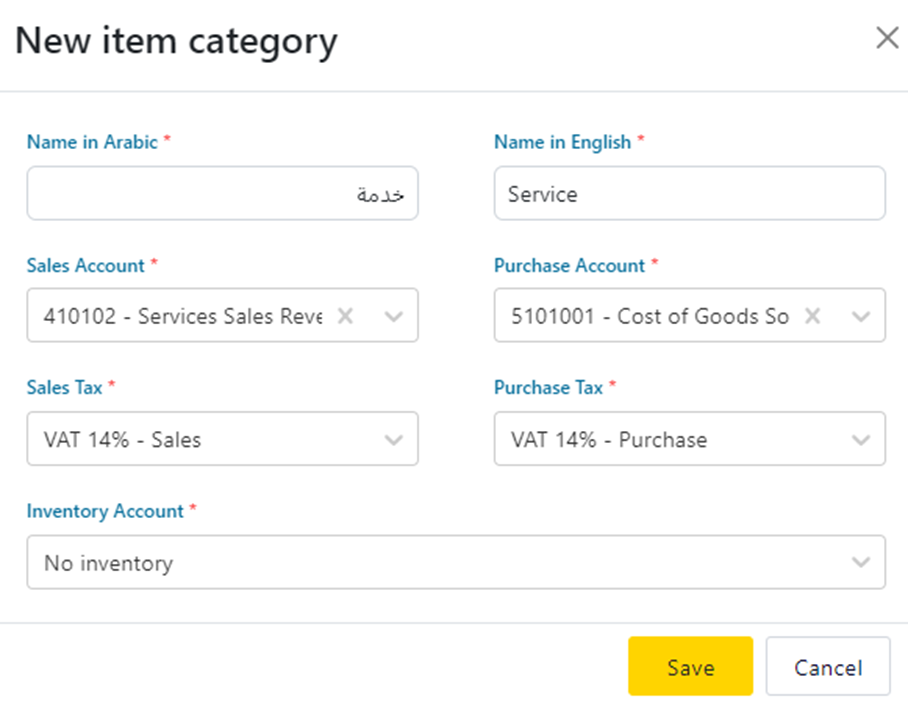Close the New item category dialog
The image size is (908, 702).
pyautogui.click(x=887, y=38)
